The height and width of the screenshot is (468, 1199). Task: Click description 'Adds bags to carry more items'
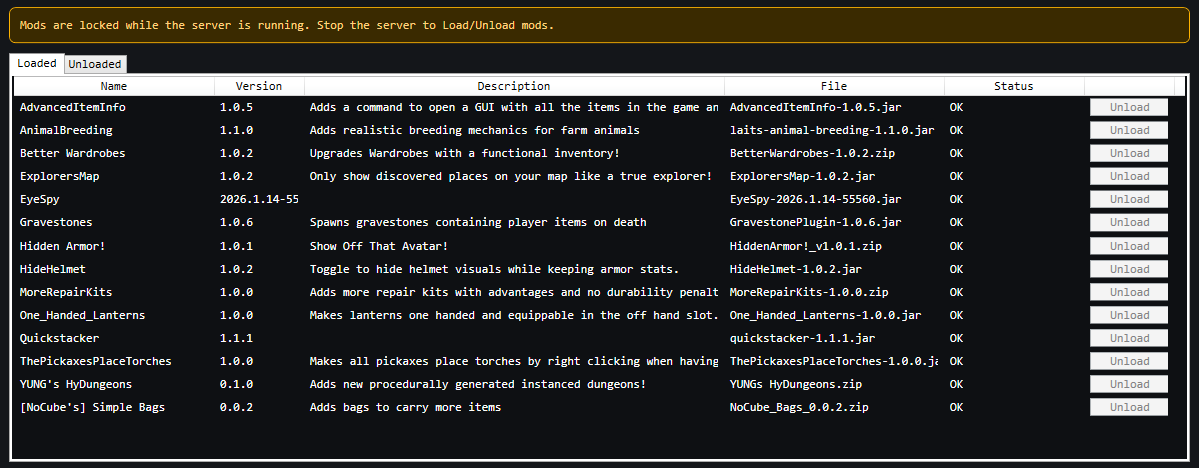[x=405, y=408]
